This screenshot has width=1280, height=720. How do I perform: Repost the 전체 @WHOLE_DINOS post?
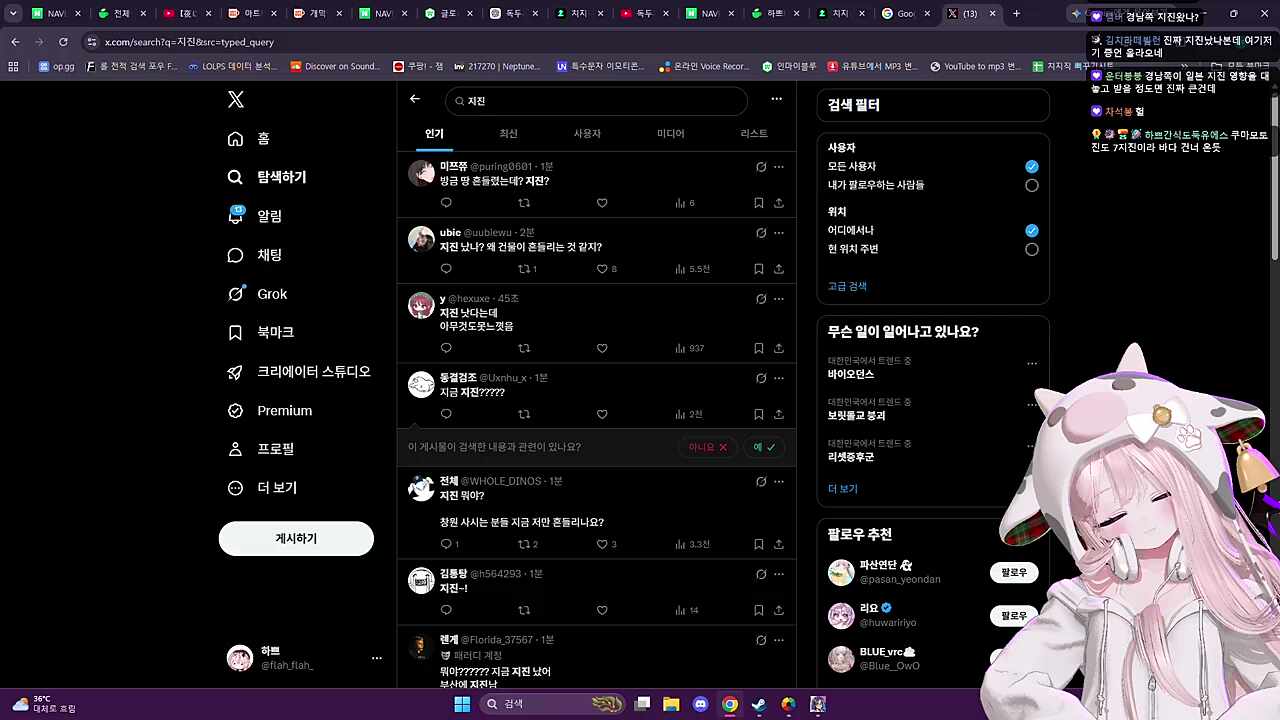point(527,544)
